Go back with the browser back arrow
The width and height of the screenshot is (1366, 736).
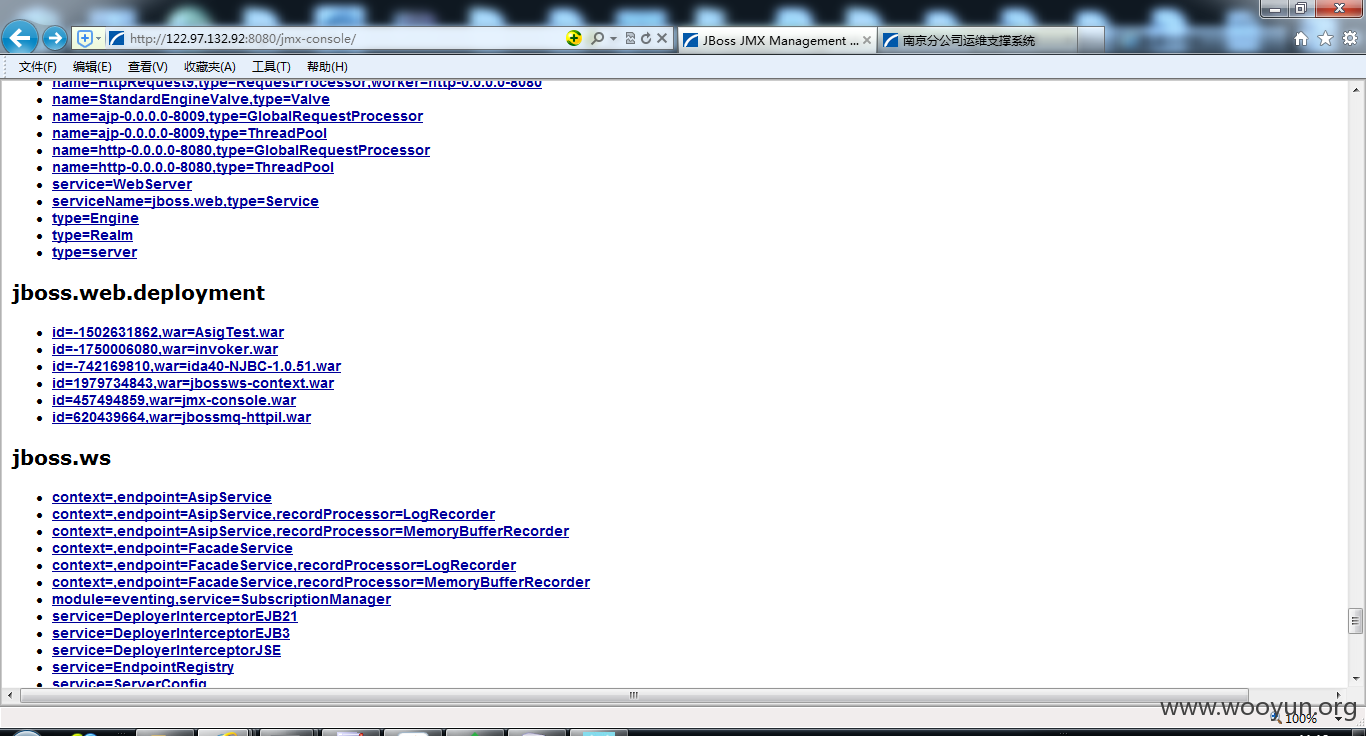pyautogui.click(x=20, y=39)
